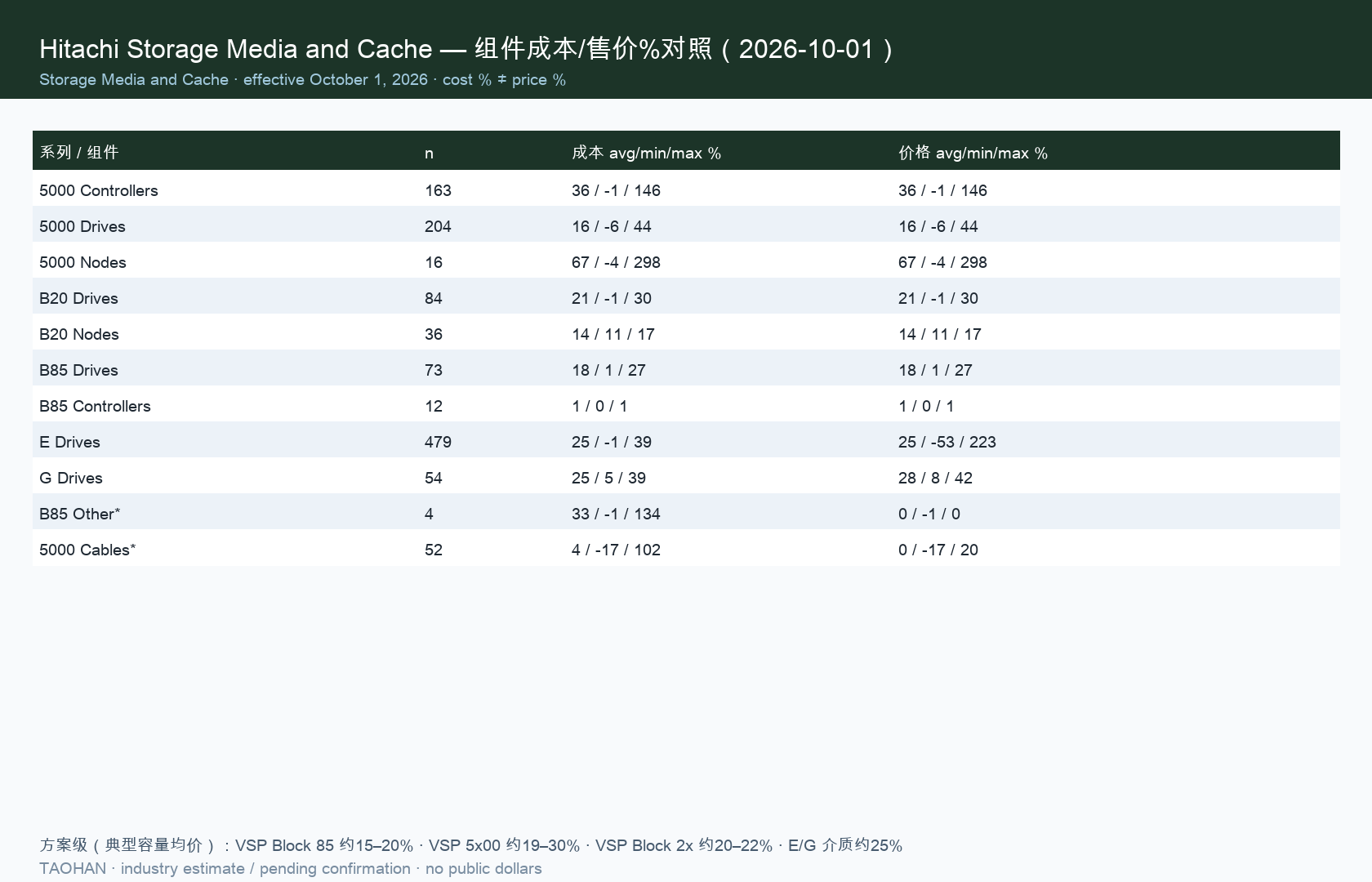This screenshot has height=882, width=1372.
Task: Select the '5000 Cables*' row label
Action: pos(87,550)
